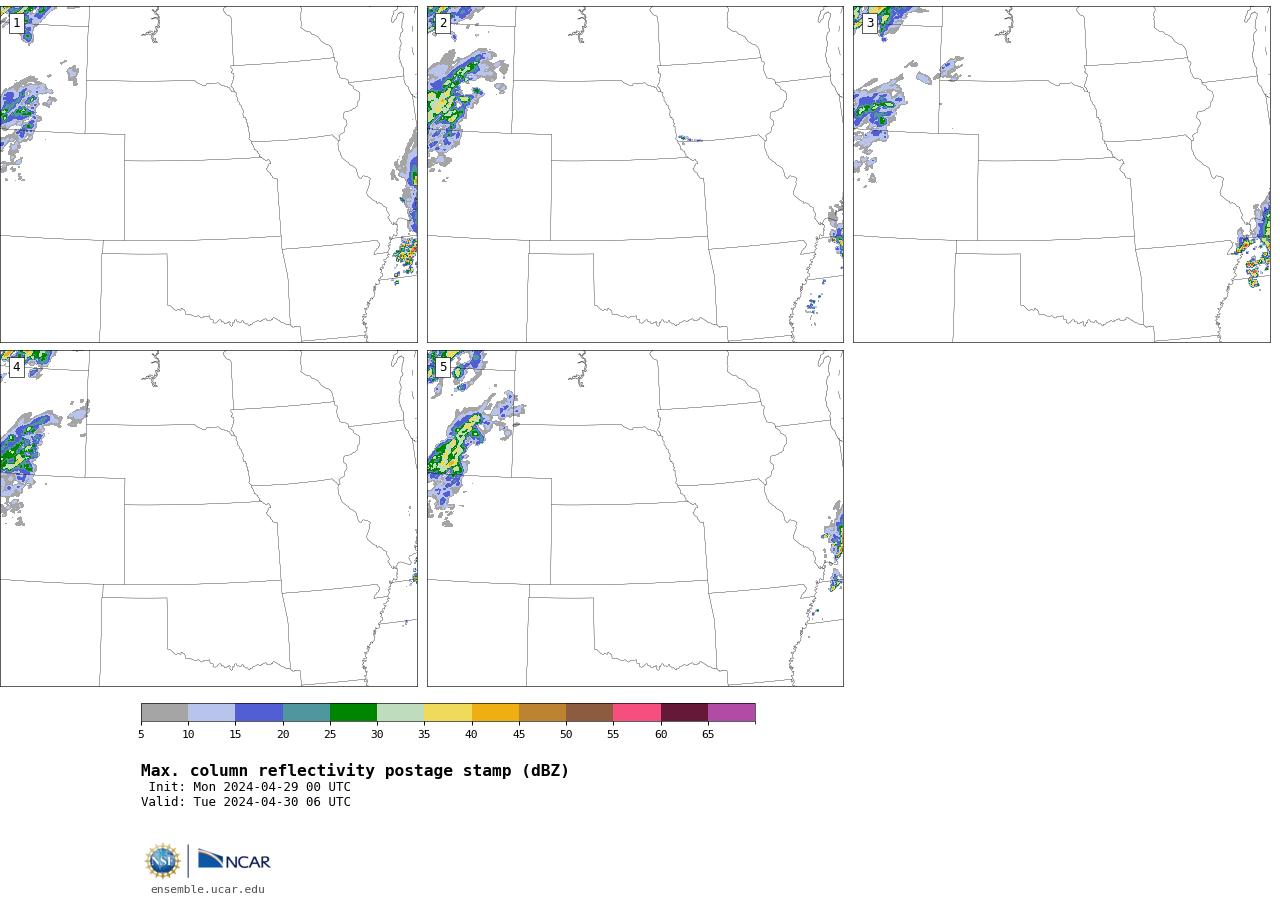Open ensemble member 3 reflectivity map
This screenshot has width=1280, height=901.
tap(1062, 174)
